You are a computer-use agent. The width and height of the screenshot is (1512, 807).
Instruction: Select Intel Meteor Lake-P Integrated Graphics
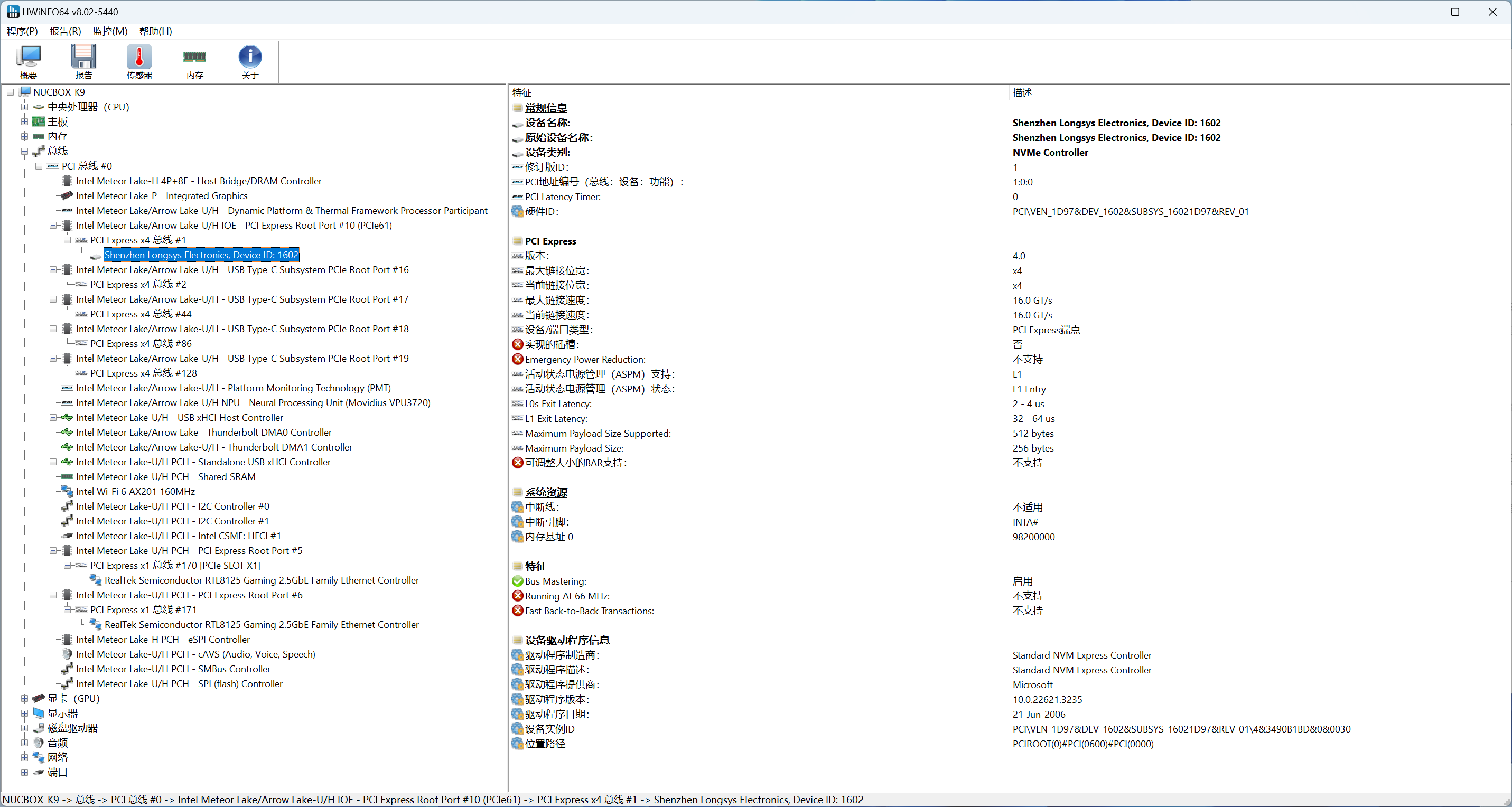click(x=162, y=195)
